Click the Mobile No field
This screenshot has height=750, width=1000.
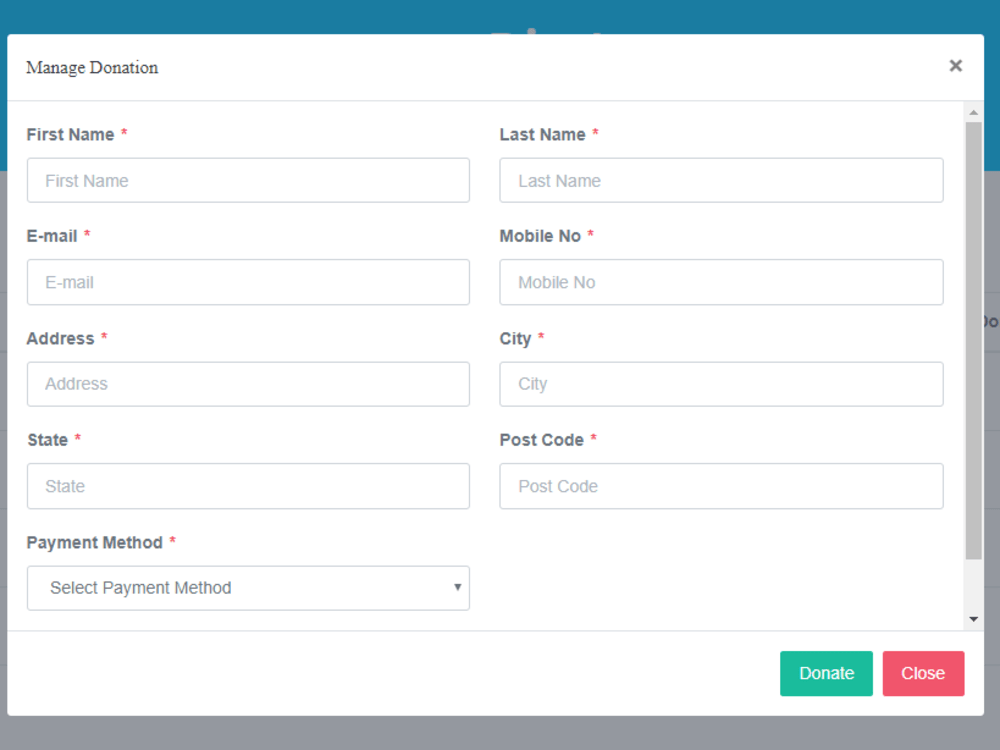tap(721, 282)
